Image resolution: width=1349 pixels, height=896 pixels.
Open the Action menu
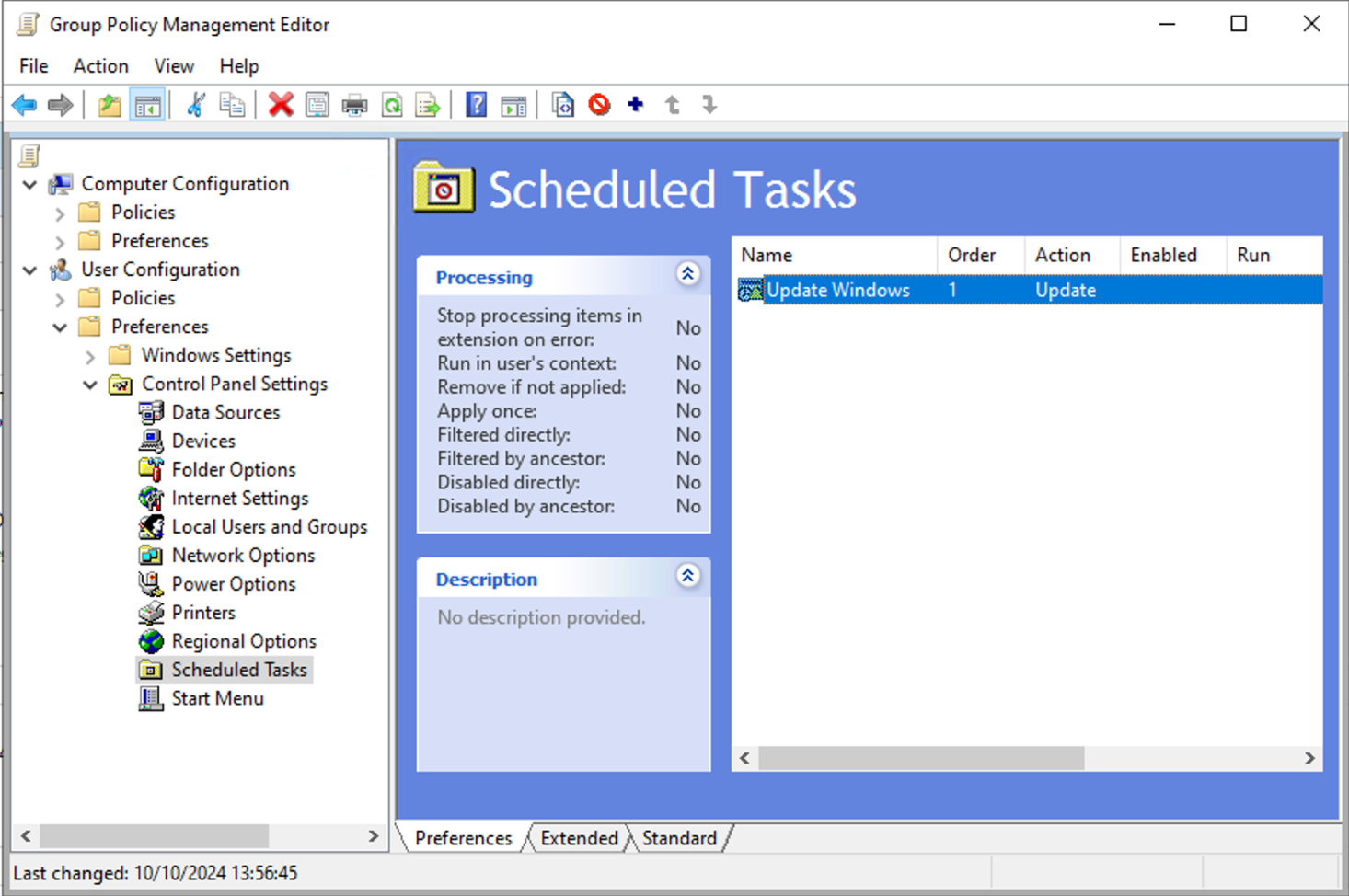pos(100,66)
